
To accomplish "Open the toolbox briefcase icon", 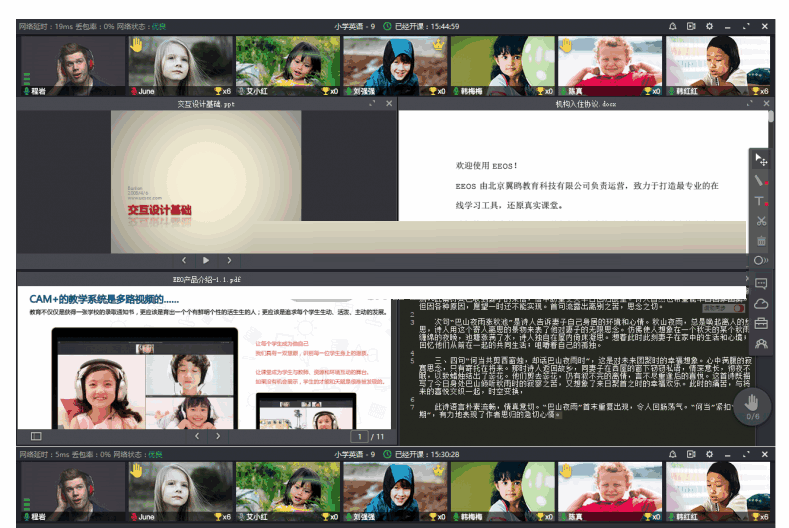I will [x=762, y=323].
